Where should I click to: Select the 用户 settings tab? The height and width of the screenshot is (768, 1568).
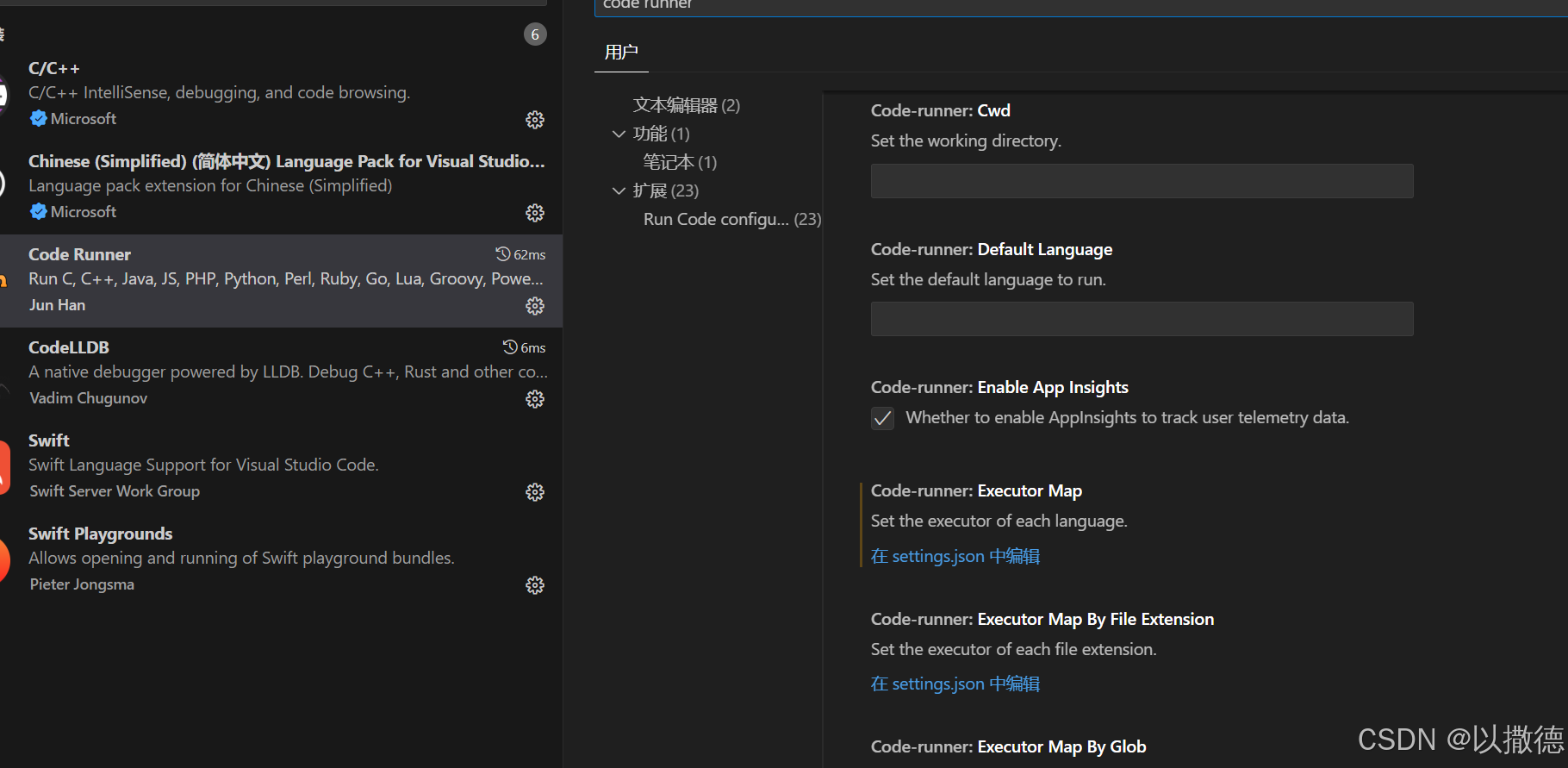(x=621, y=53)
